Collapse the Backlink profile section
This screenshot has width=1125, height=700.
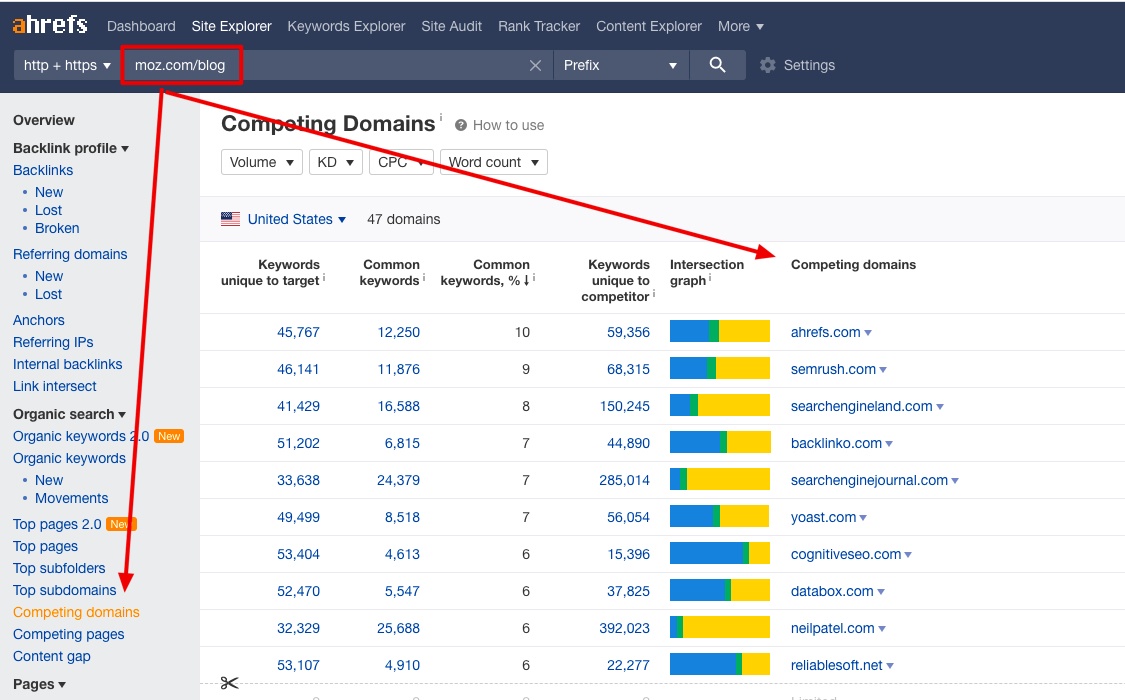tap(70, 148)
